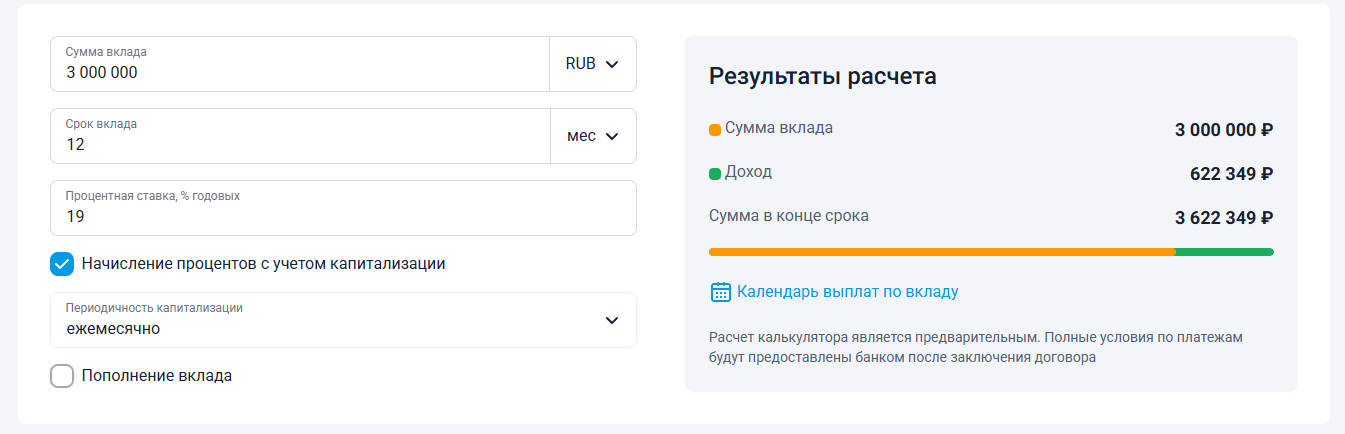This screenshot has width=1345, height=434.
Task: Click the Сумма в конце срока label
Action: point(788,216)
